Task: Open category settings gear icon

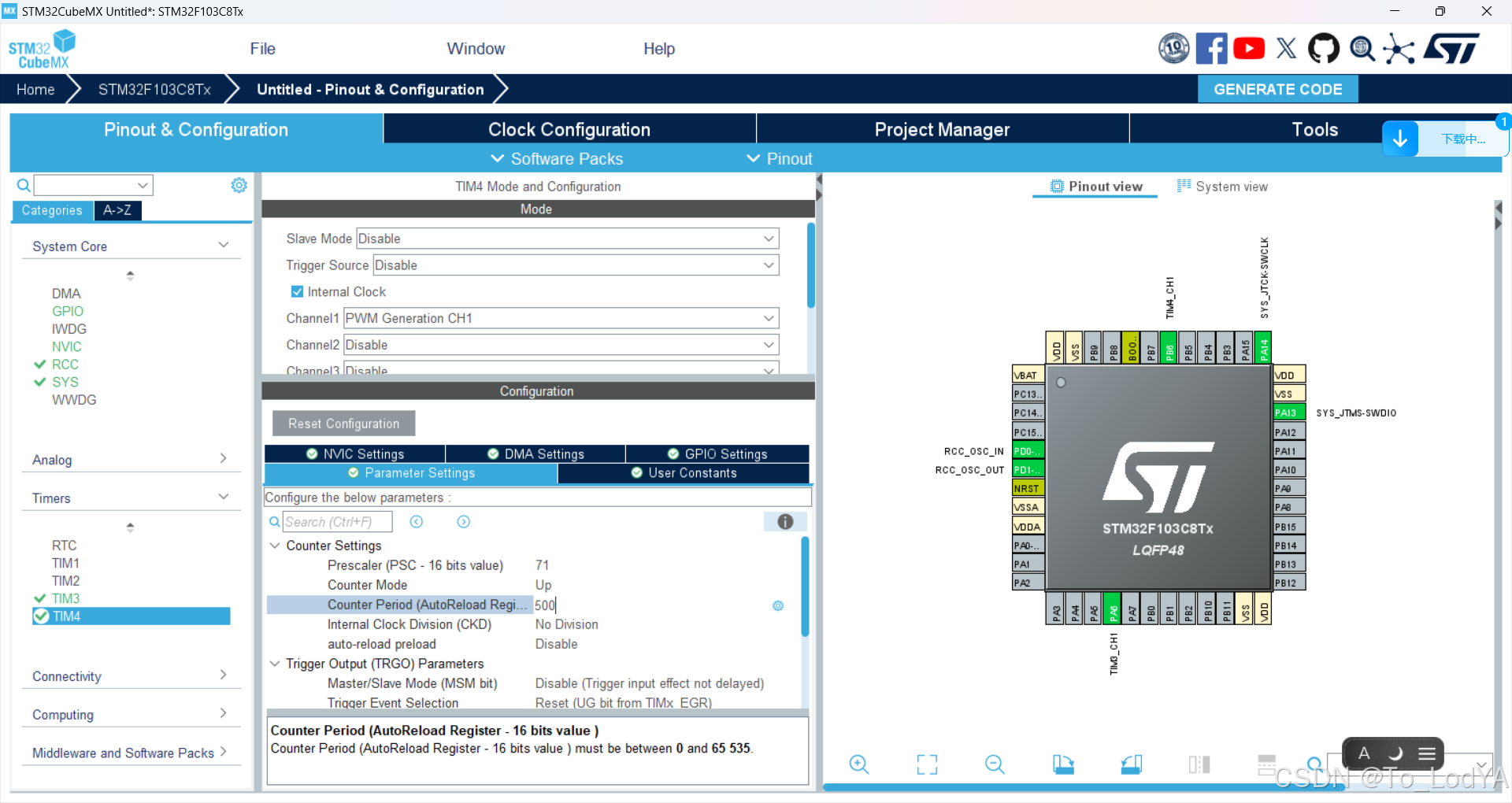Action: (239, 185)
